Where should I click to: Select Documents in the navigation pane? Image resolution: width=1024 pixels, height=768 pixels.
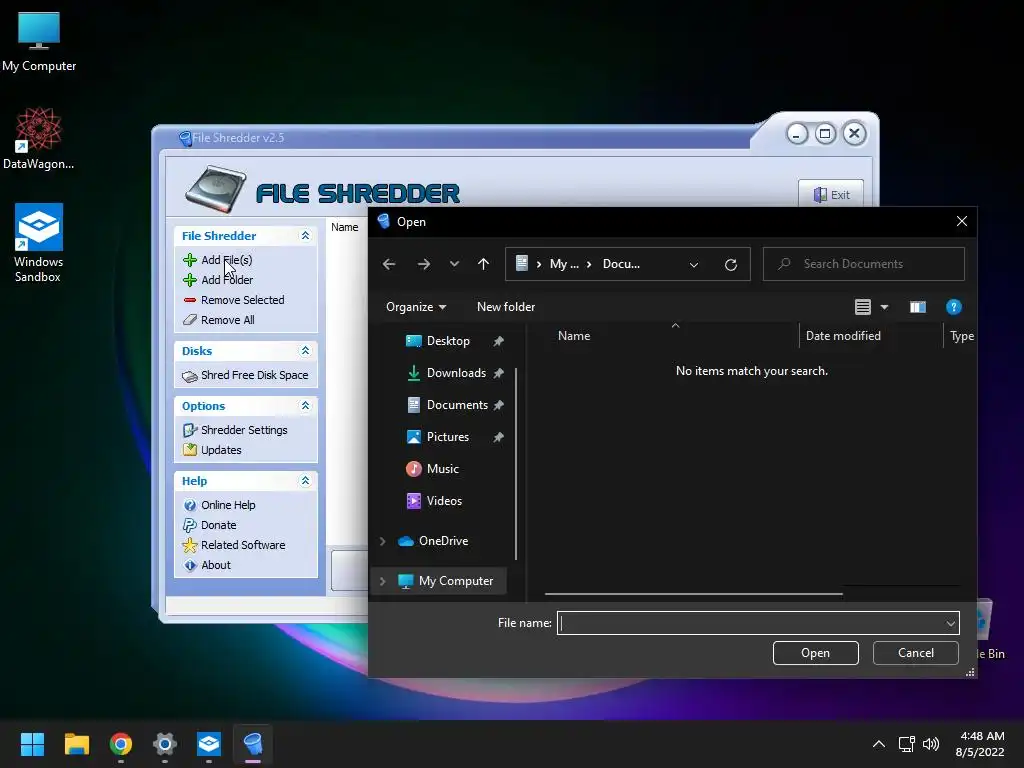456,405
